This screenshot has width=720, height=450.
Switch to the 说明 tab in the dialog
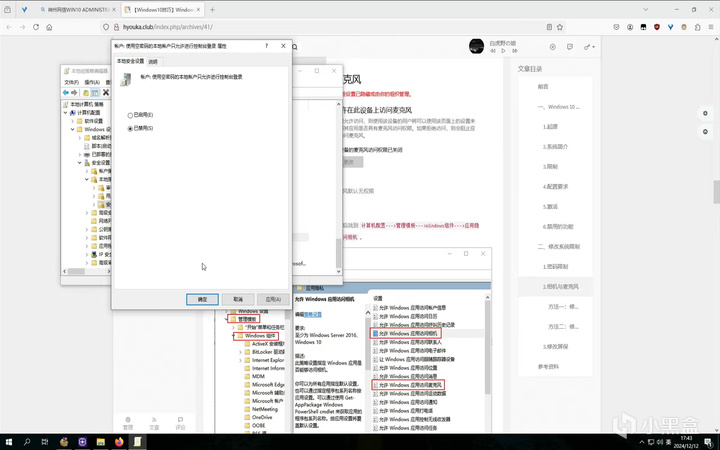tap(153, 62)
